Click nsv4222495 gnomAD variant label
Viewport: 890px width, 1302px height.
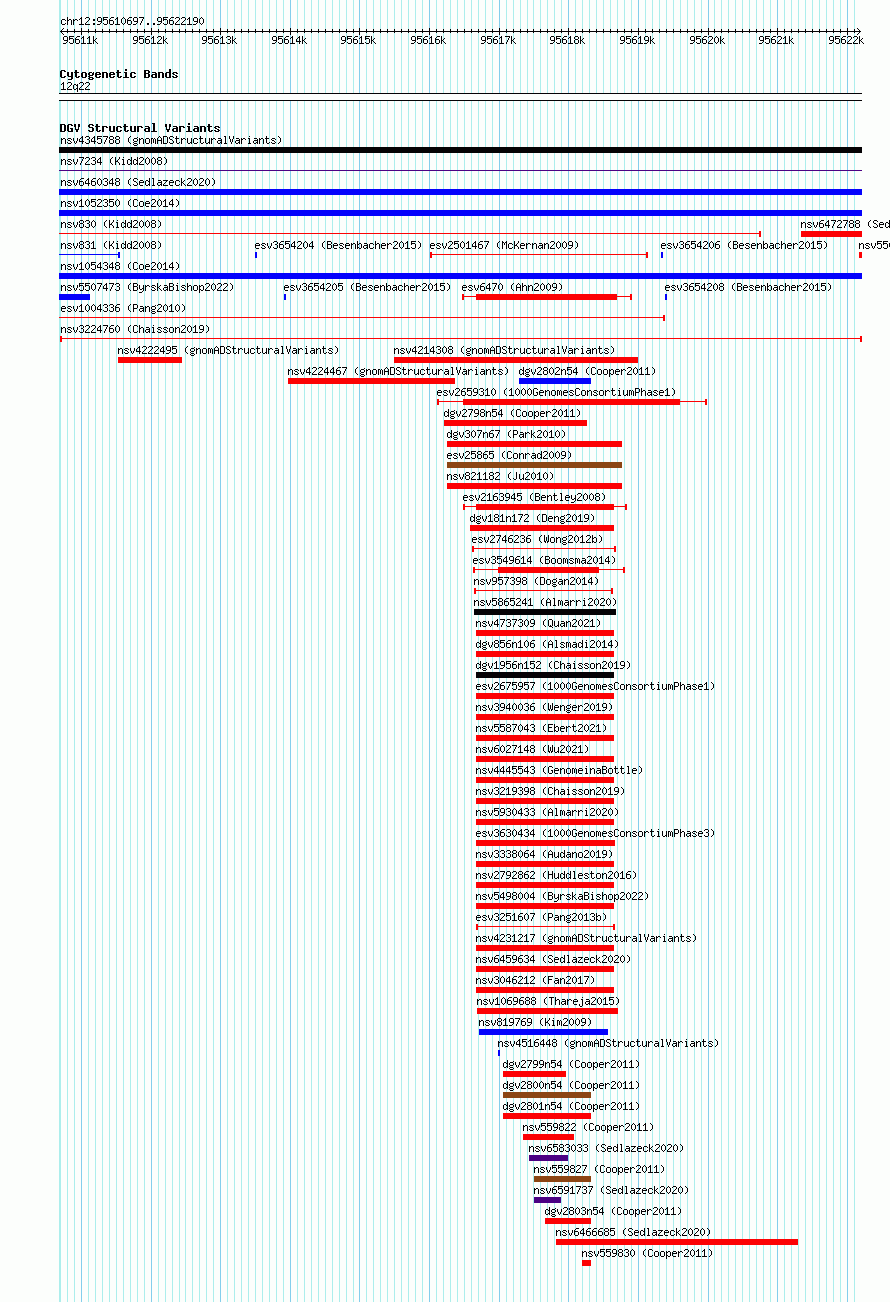point(229,350)
